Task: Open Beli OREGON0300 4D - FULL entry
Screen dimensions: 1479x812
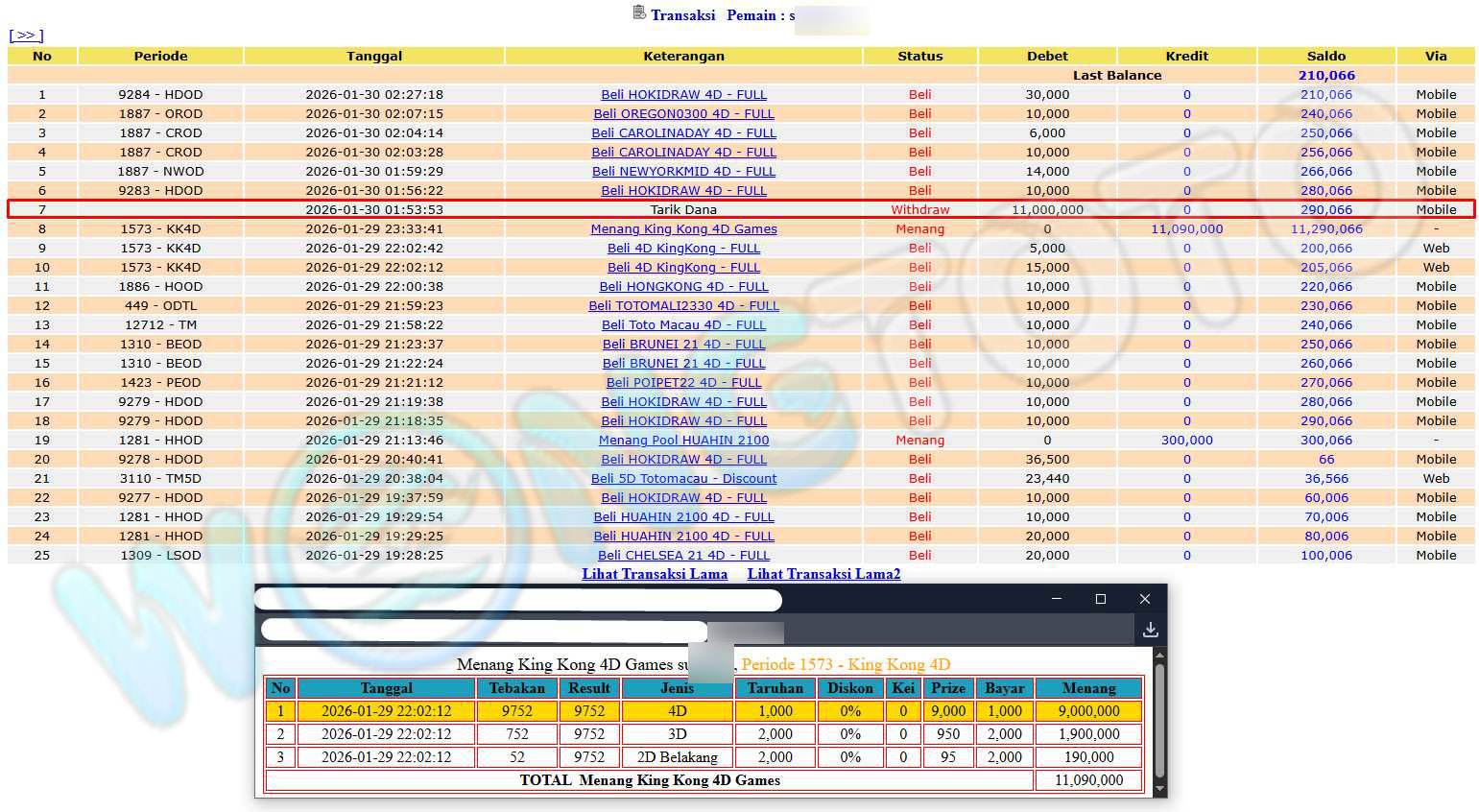Action: tap(683, 114)
